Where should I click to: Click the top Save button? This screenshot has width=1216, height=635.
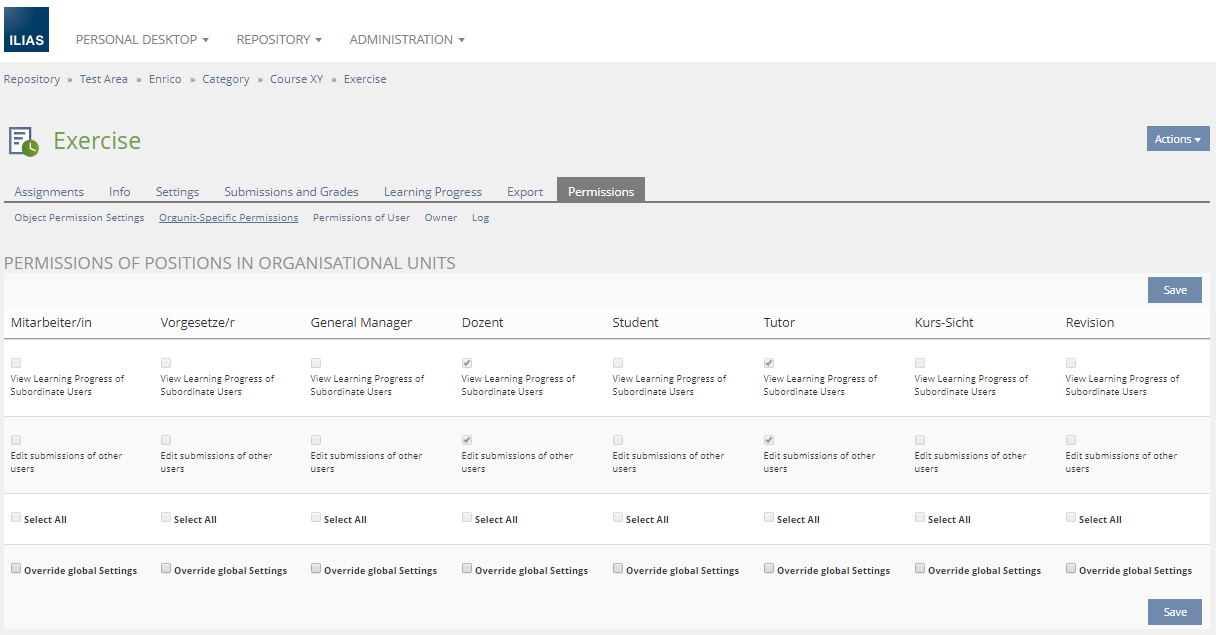point(1174,290)
